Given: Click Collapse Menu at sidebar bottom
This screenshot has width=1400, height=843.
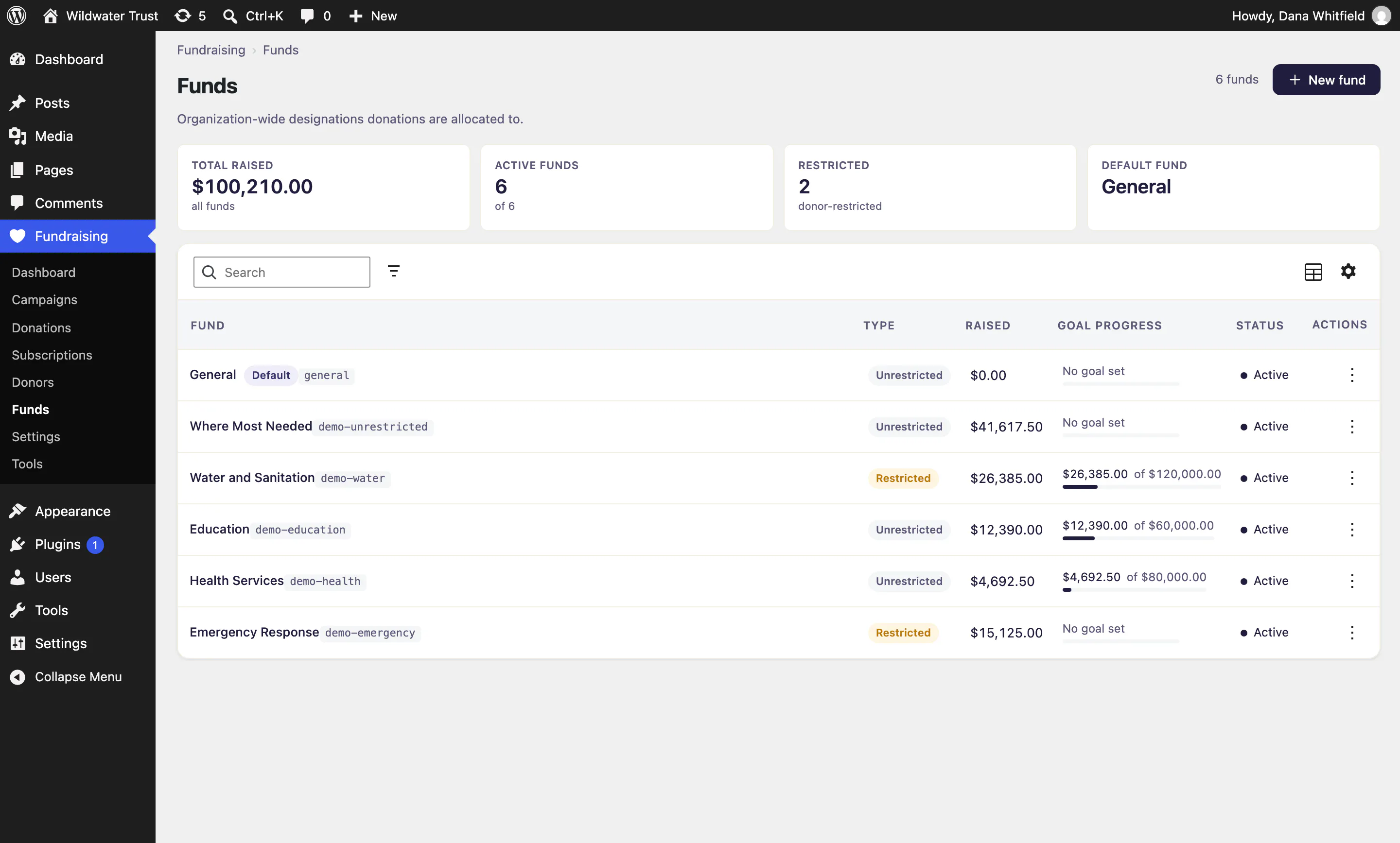Looking at the screenshot, I should tap(78, 676).
